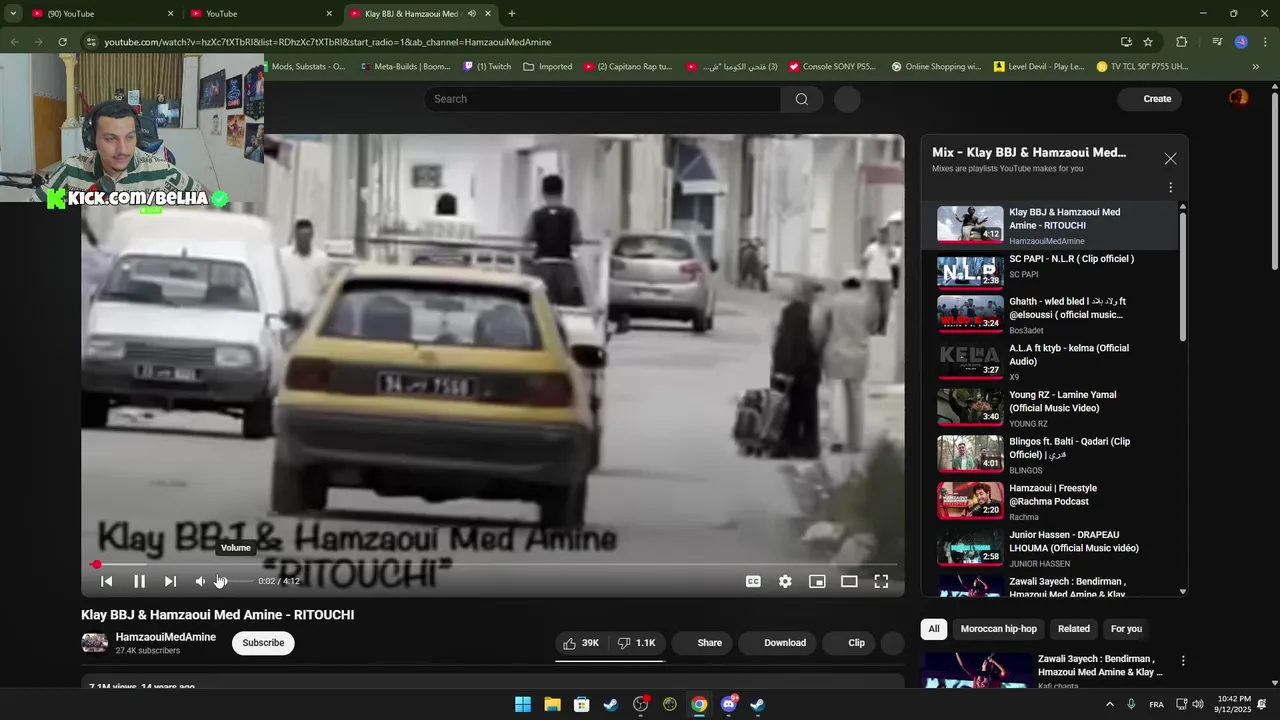Switch to the (90) YouTube tab
Viewport: 1280px width, 720px height.
(x=102, y=14)
